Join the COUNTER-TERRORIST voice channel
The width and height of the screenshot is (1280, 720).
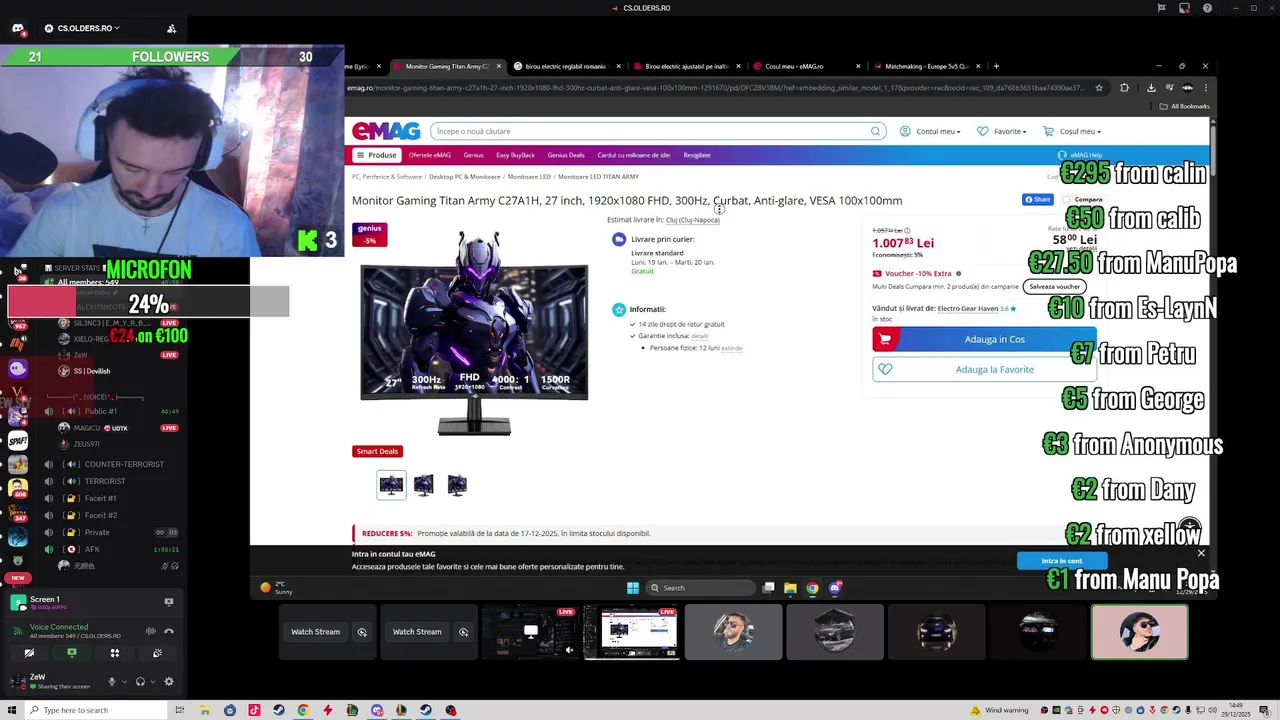click(124, 464)
